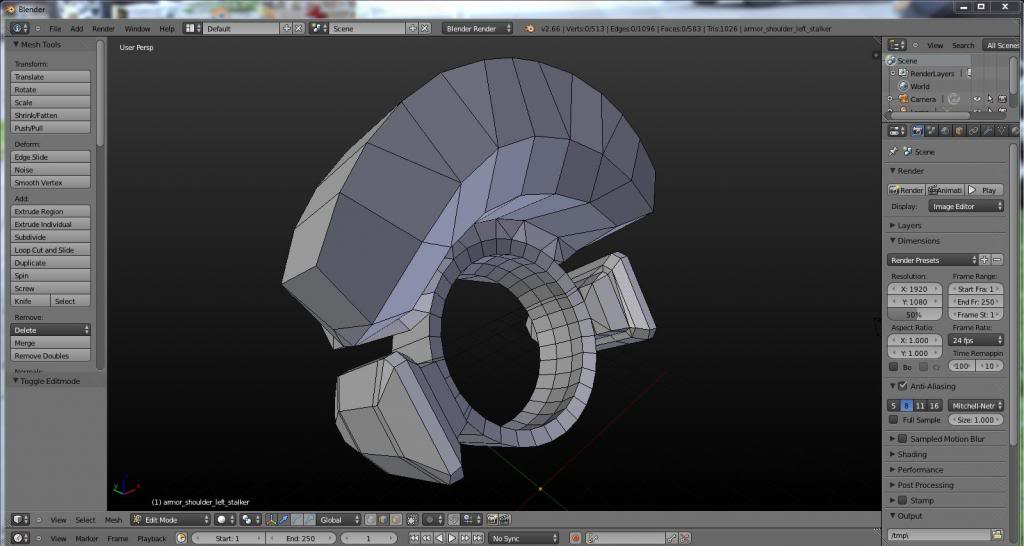Enable the Full Sample checkbox

coord(893,420)
